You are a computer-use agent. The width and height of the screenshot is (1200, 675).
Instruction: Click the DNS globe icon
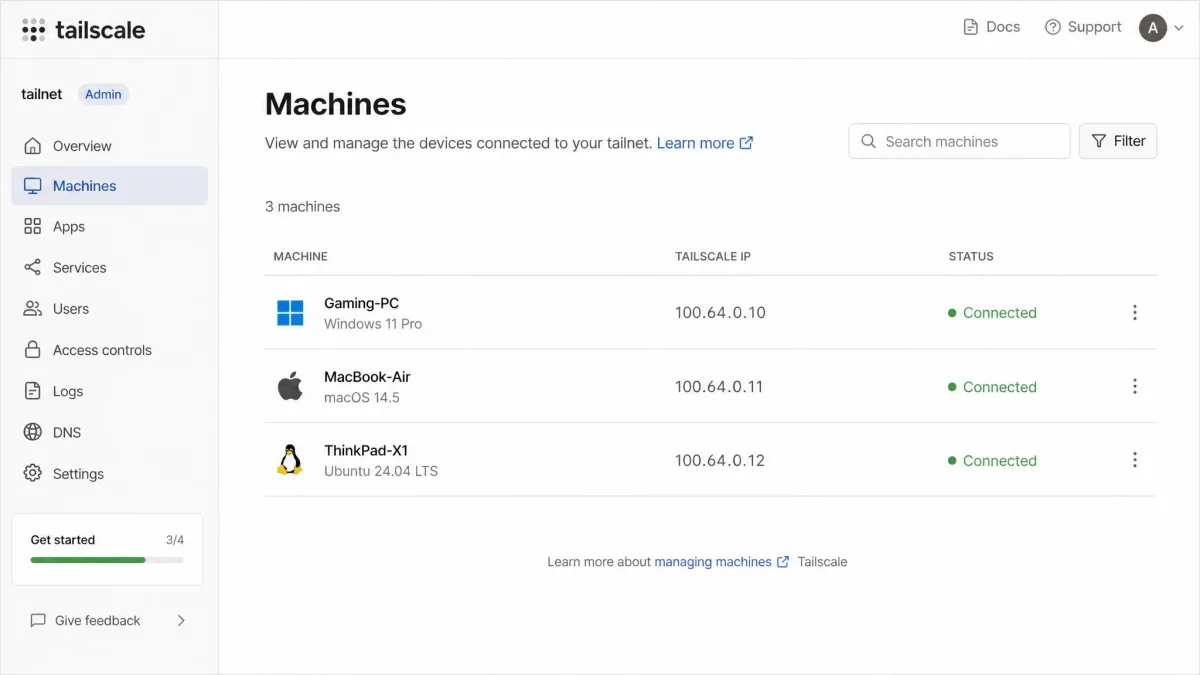point(33,432)
